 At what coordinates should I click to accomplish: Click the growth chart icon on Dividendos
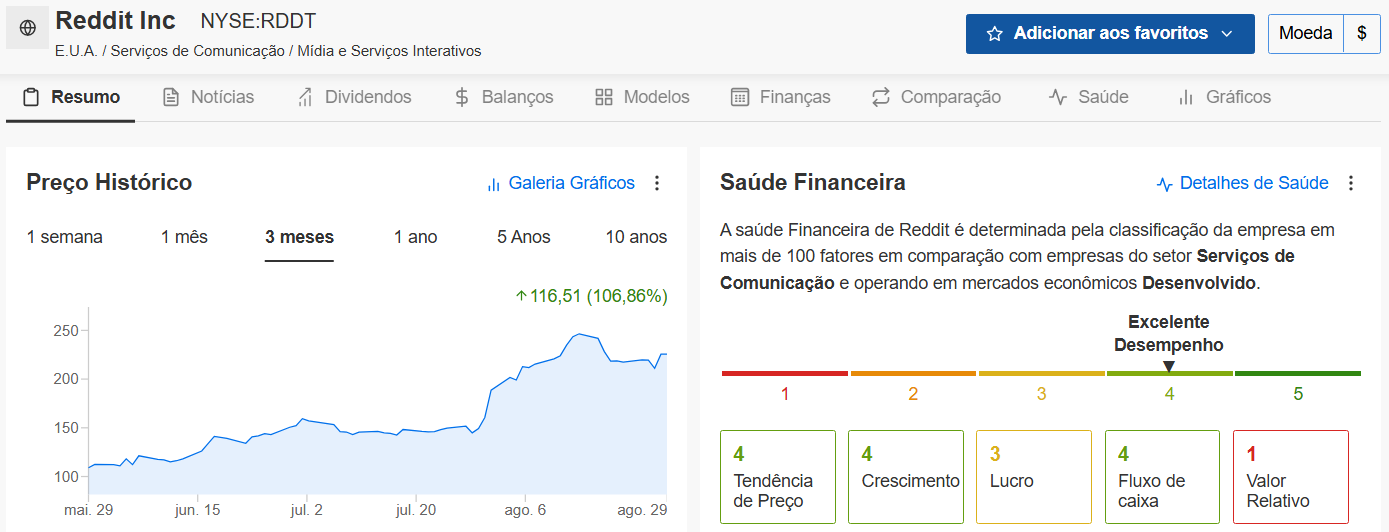click(305, 97)
